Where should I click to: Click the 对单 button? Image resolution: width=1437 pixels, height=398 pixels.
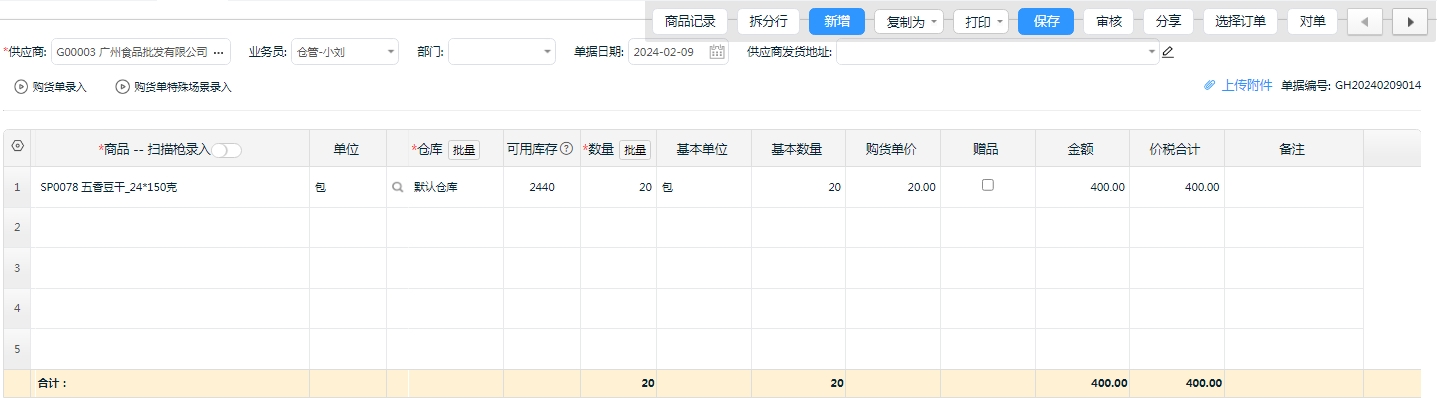(1313, 21)
